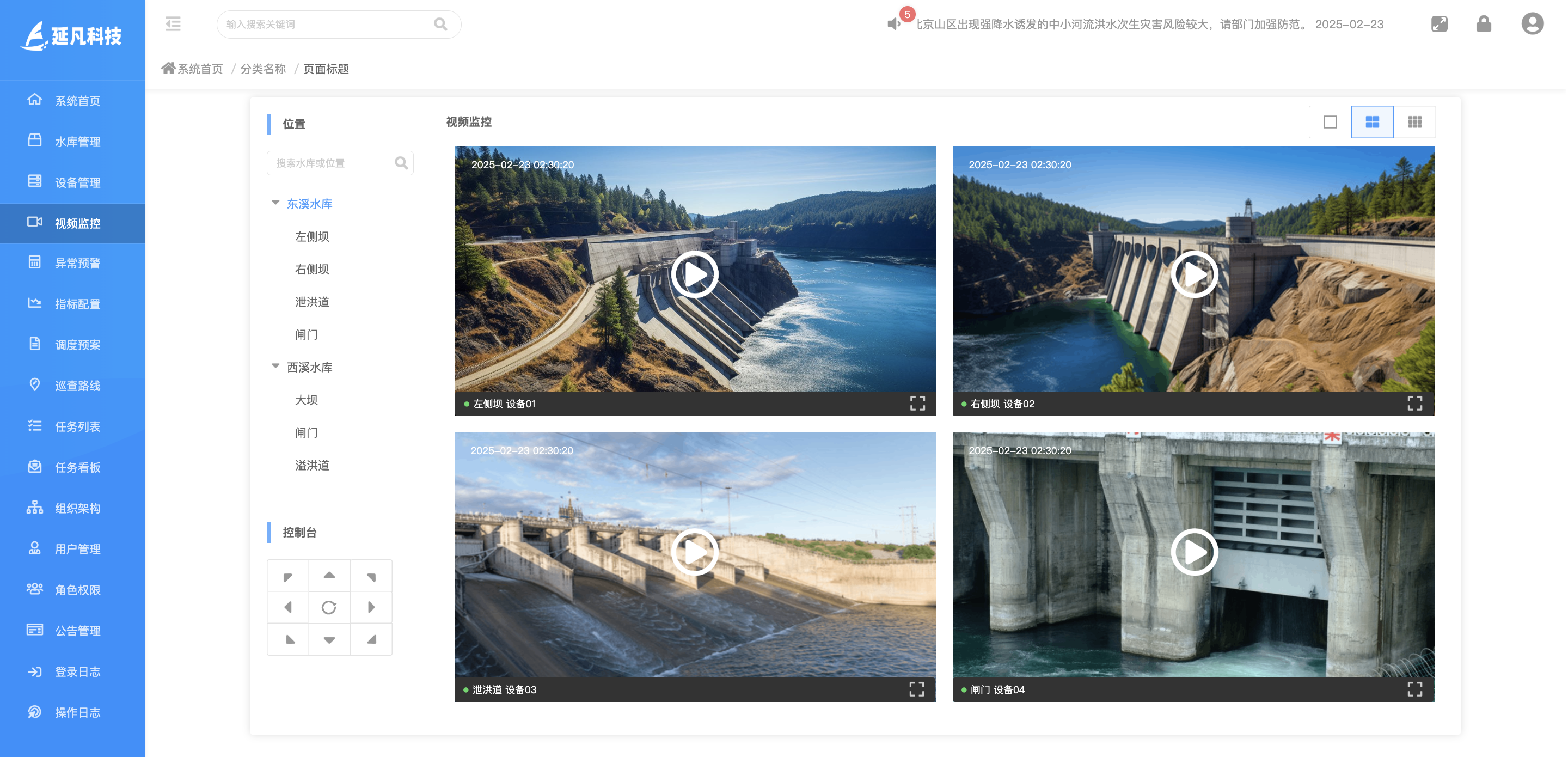Pan camera up in control console
Screen dimensions: 1568x757
coord(329,576)
